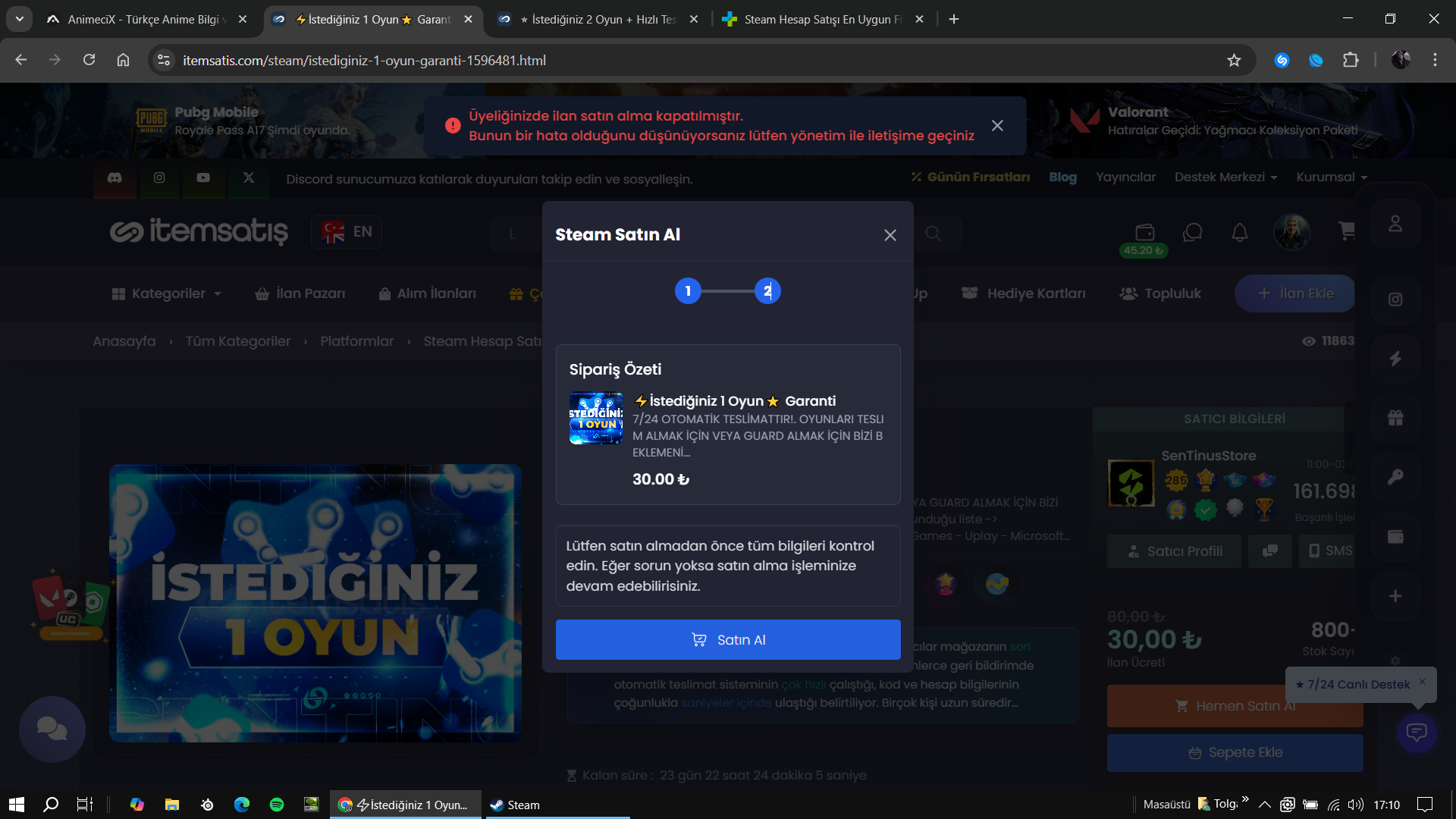The image size is (1456, 819).
Task: Close the 7/24 Canlı Destek tooltip
Action: pos(1422,681)
